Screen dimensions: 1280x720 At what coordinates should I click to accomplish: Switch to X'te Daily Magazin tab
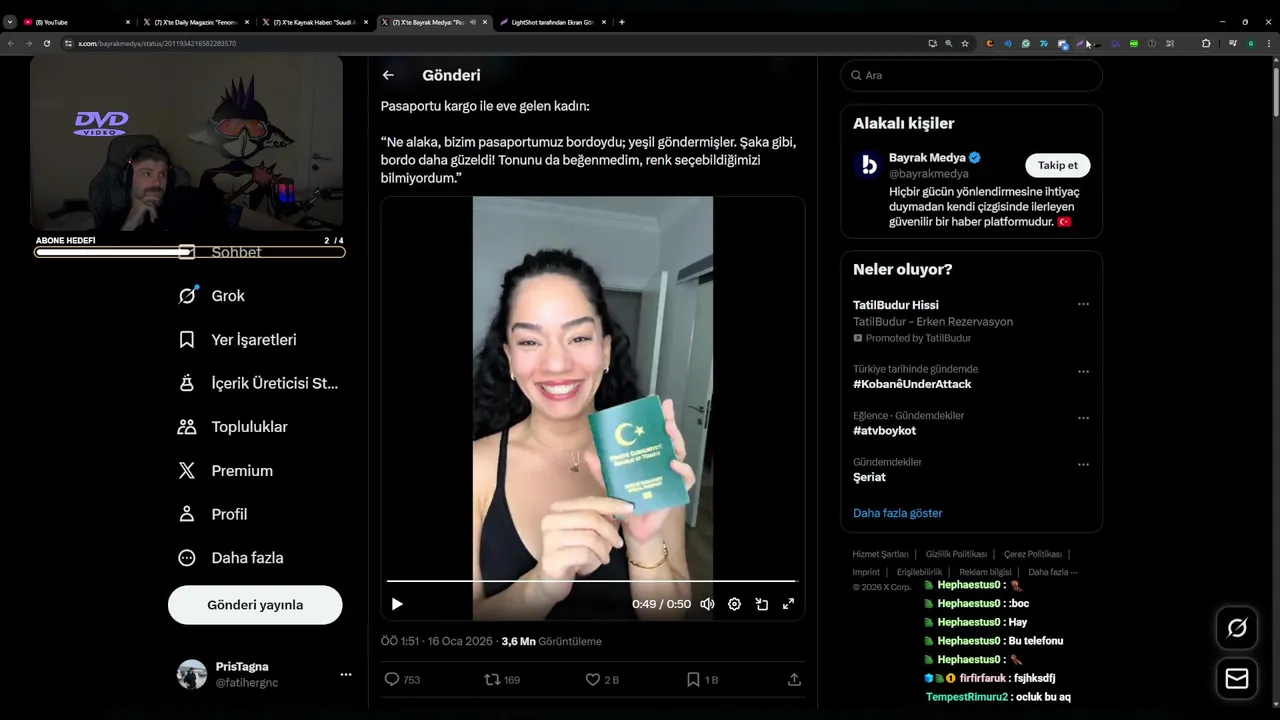pyautogui.click(x=195, y=22)
